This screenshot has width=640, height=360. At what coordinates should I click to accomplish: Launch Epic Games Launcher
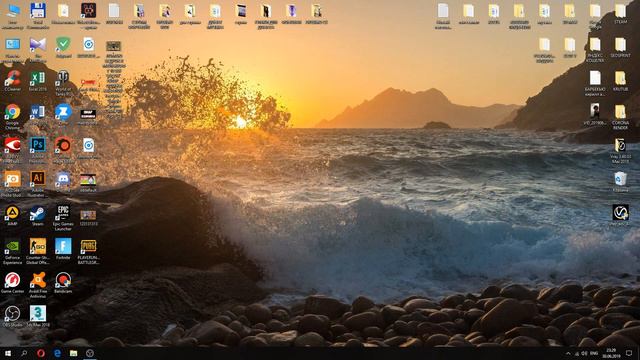[63, 212]
